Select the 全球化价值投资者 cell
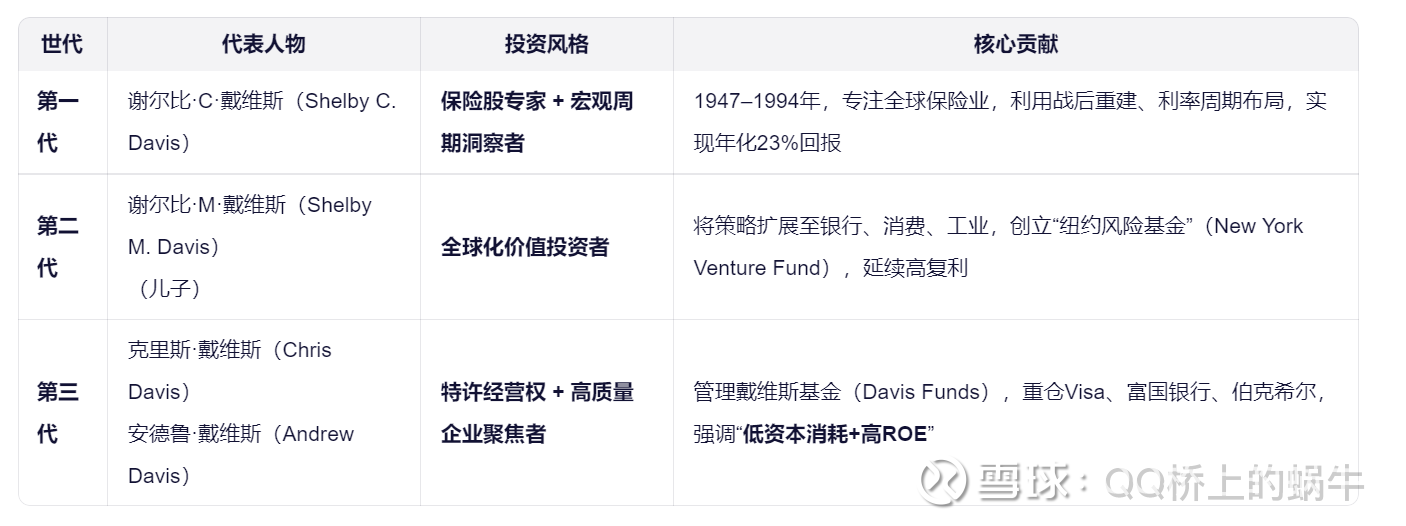This screenshot has width=1406, height=526. [x=525, y=247]
